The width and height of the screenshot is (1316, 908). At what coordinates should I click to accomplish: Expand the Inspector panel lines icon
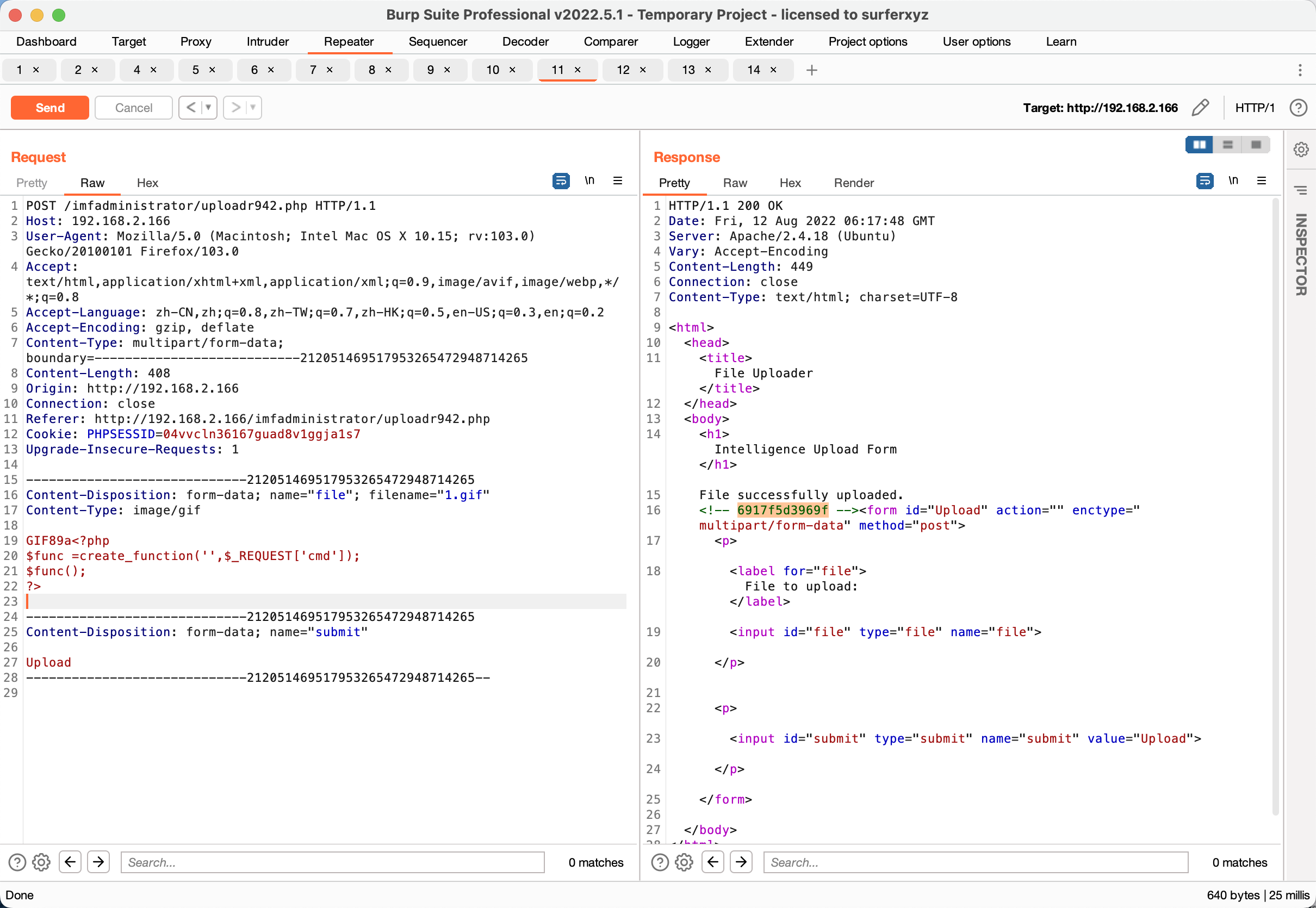point(1301,190)
